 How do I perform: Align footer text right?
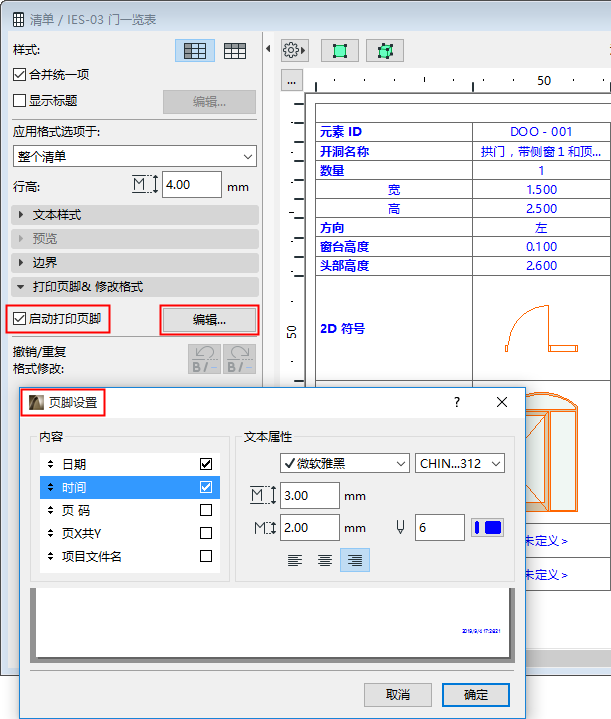[x=355, y=560]
